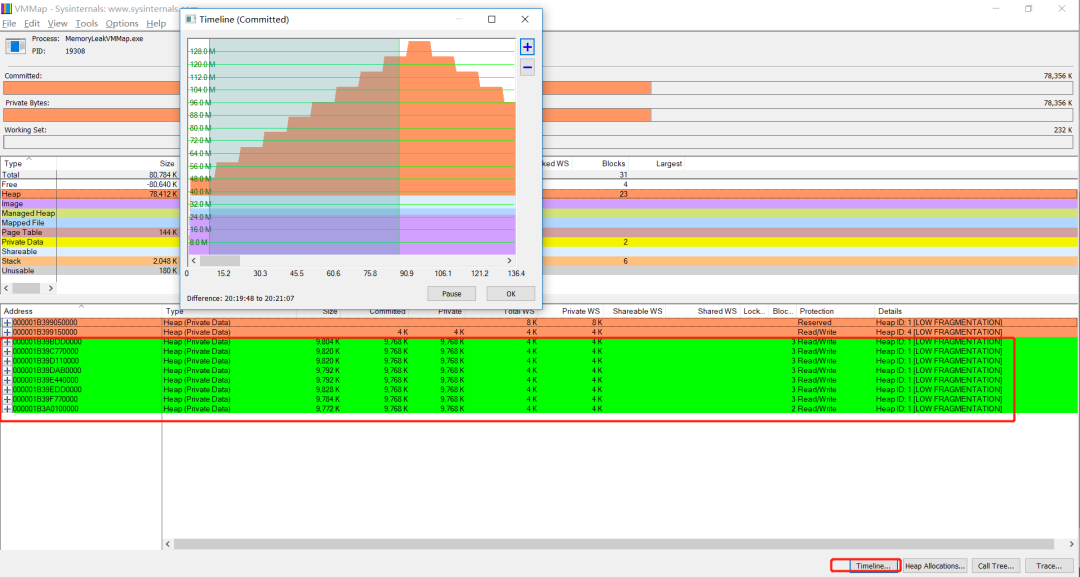The width and height of the screenshot is (1080, 577).
Task: Expand row 000001B399050000
Action: click(x=8, y=322)
